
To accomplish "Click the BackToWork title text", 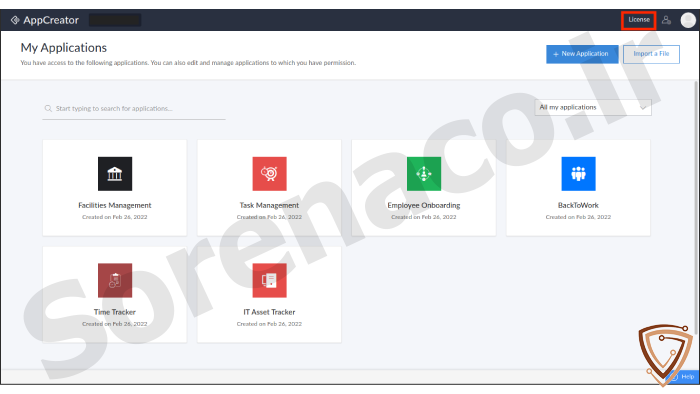I will point(578,205).
